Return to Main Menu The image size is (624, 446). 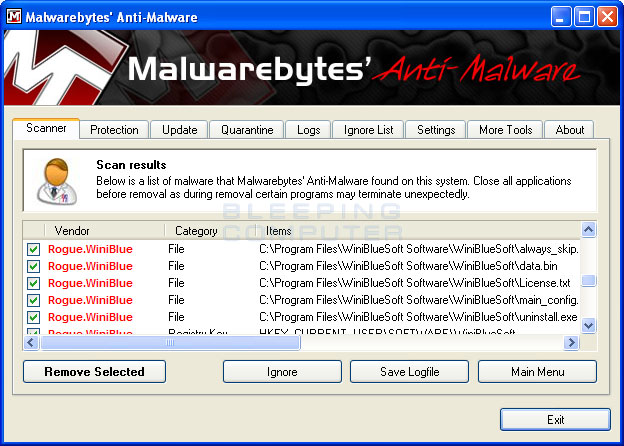coord(537,372)
